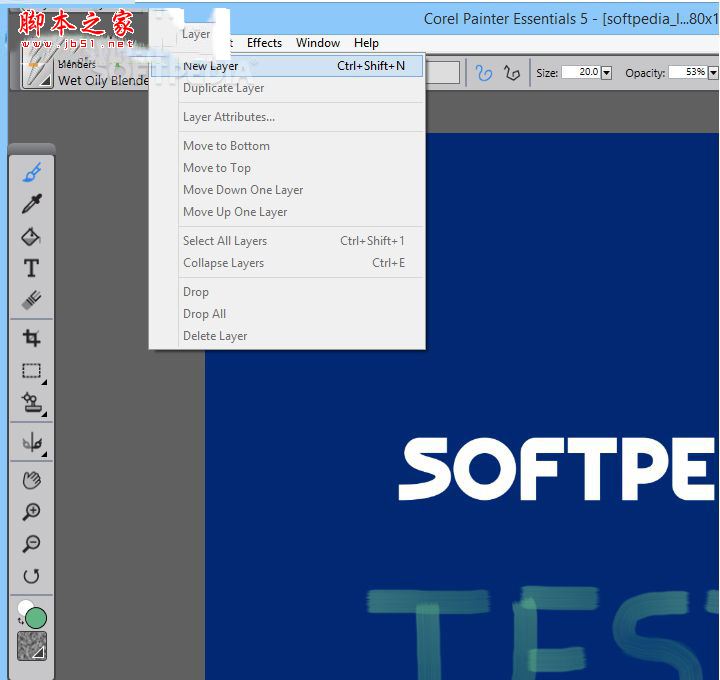Choose Move Down One Layer
The width and height of the screenshot is (720, 680).
(287, 190)
